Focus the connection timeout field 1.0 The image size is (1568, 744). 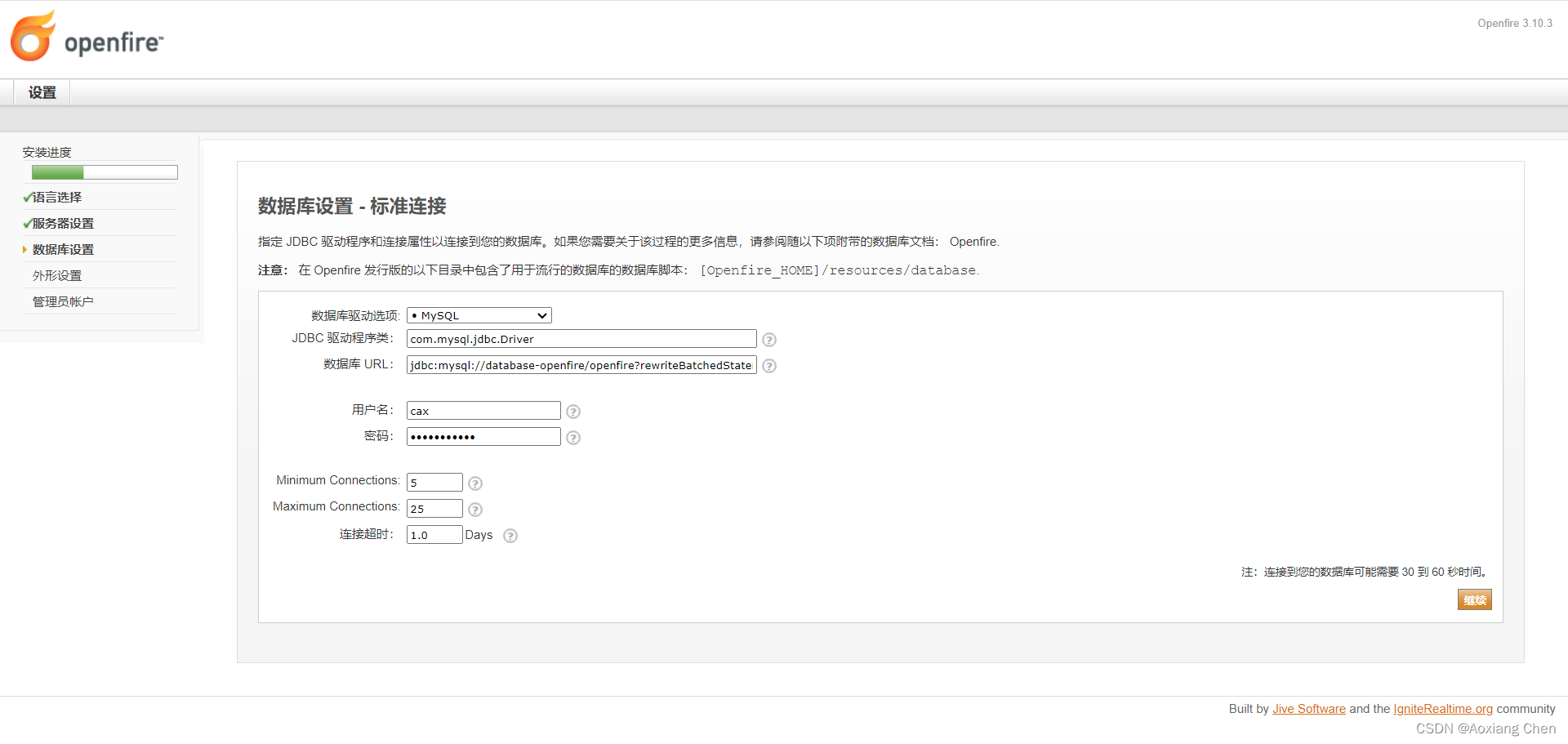tap(434, 535)
